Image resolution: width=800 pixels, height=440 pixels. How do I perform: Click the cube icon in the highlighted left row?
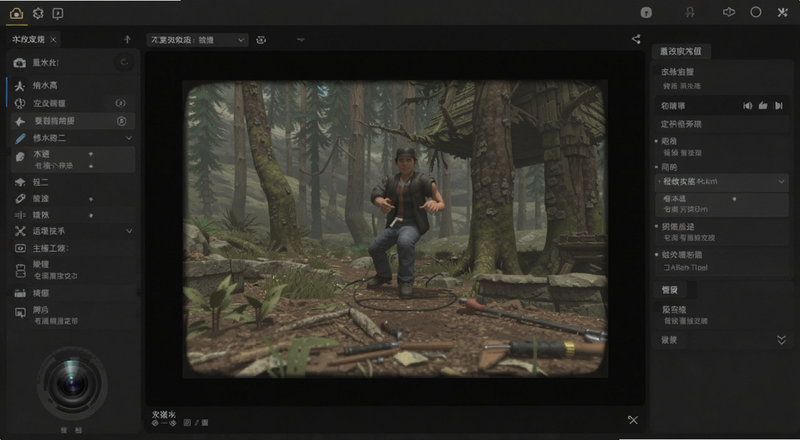click(x=20, y=157)
